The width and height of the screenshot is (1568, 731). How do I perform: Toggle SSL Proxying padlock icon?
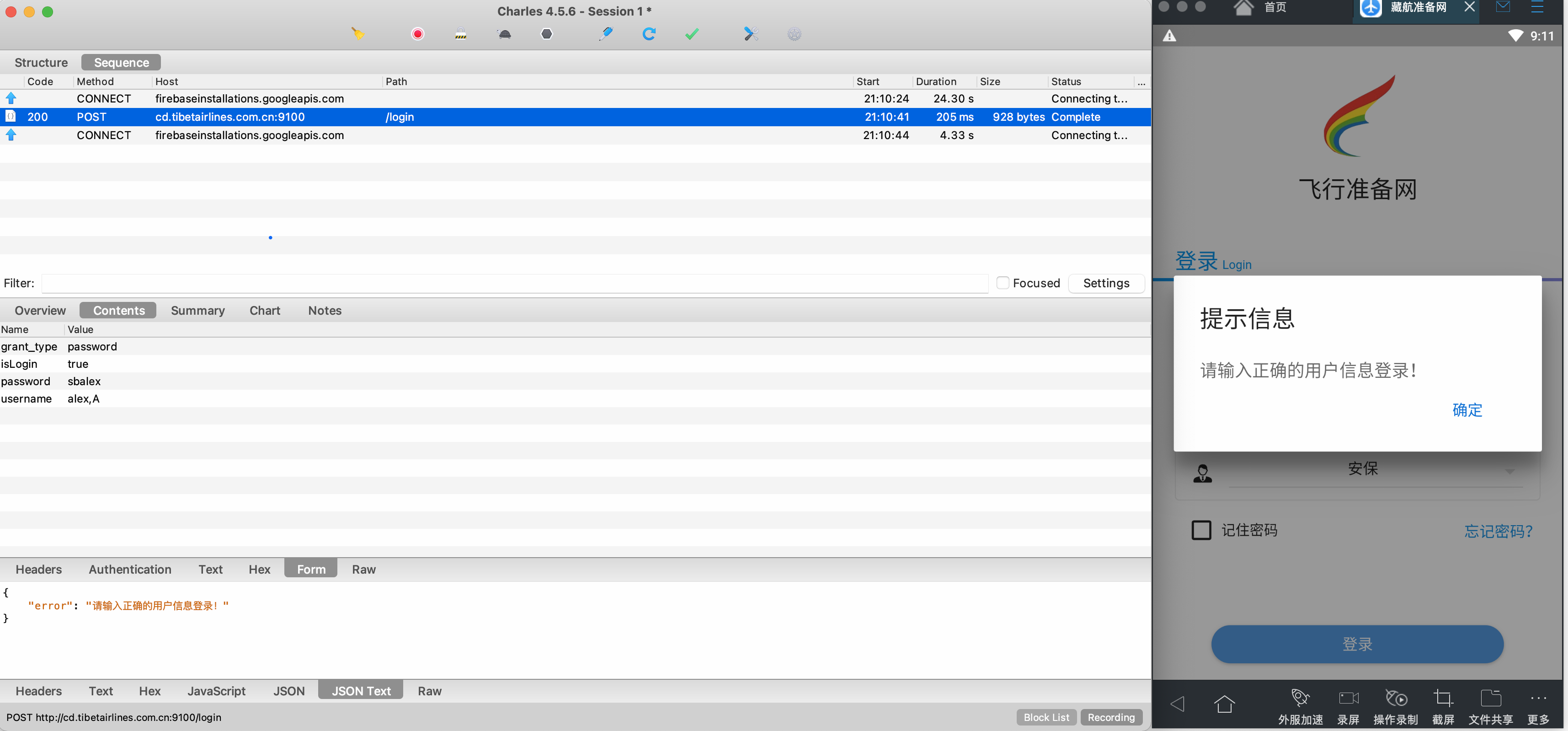click(461, 34)
